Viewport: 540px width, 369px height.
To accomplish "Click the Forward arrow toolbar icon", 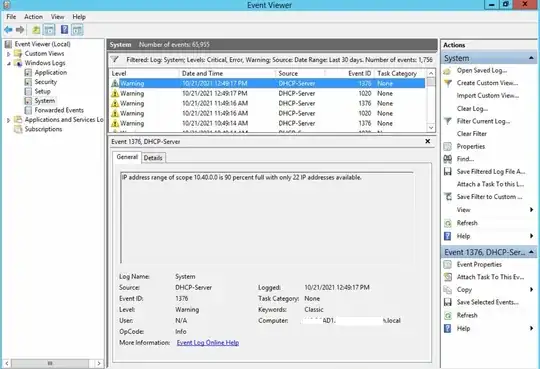I will [x=20, y=30].
